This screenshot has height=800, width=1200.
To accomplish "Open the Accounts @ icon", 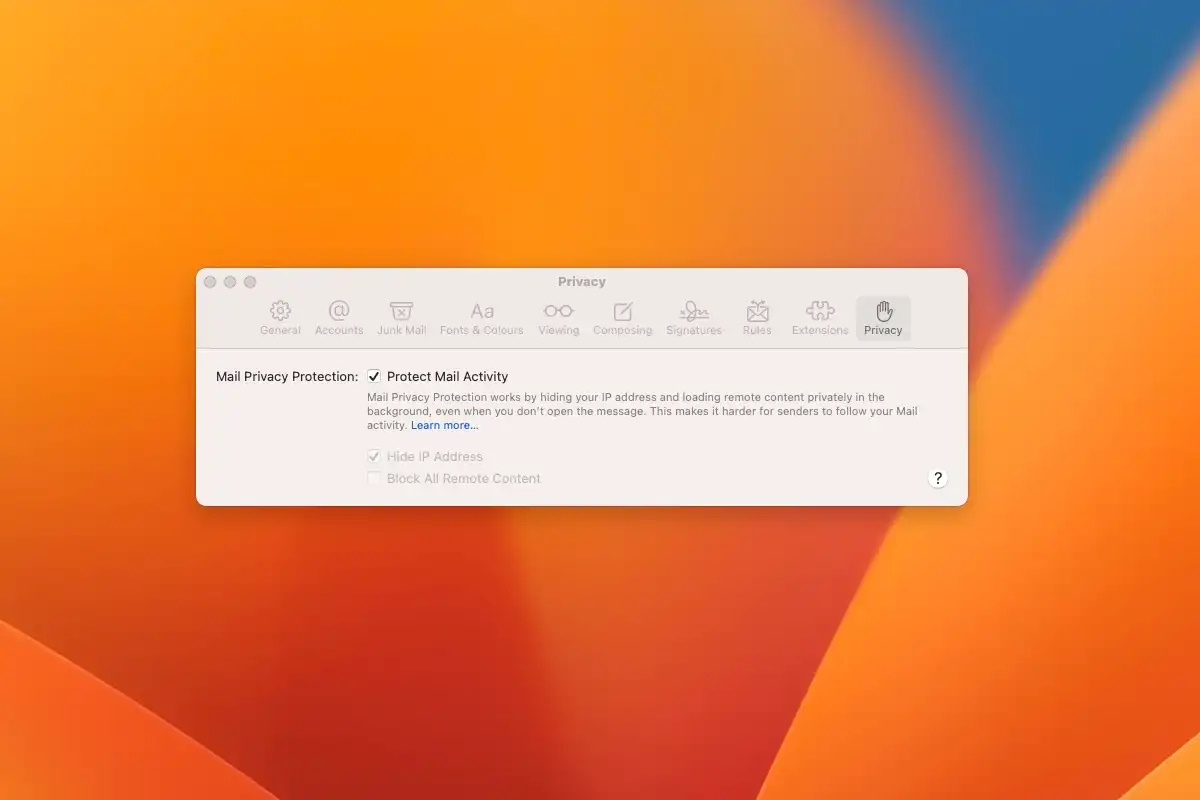I will tap(339, 311).
